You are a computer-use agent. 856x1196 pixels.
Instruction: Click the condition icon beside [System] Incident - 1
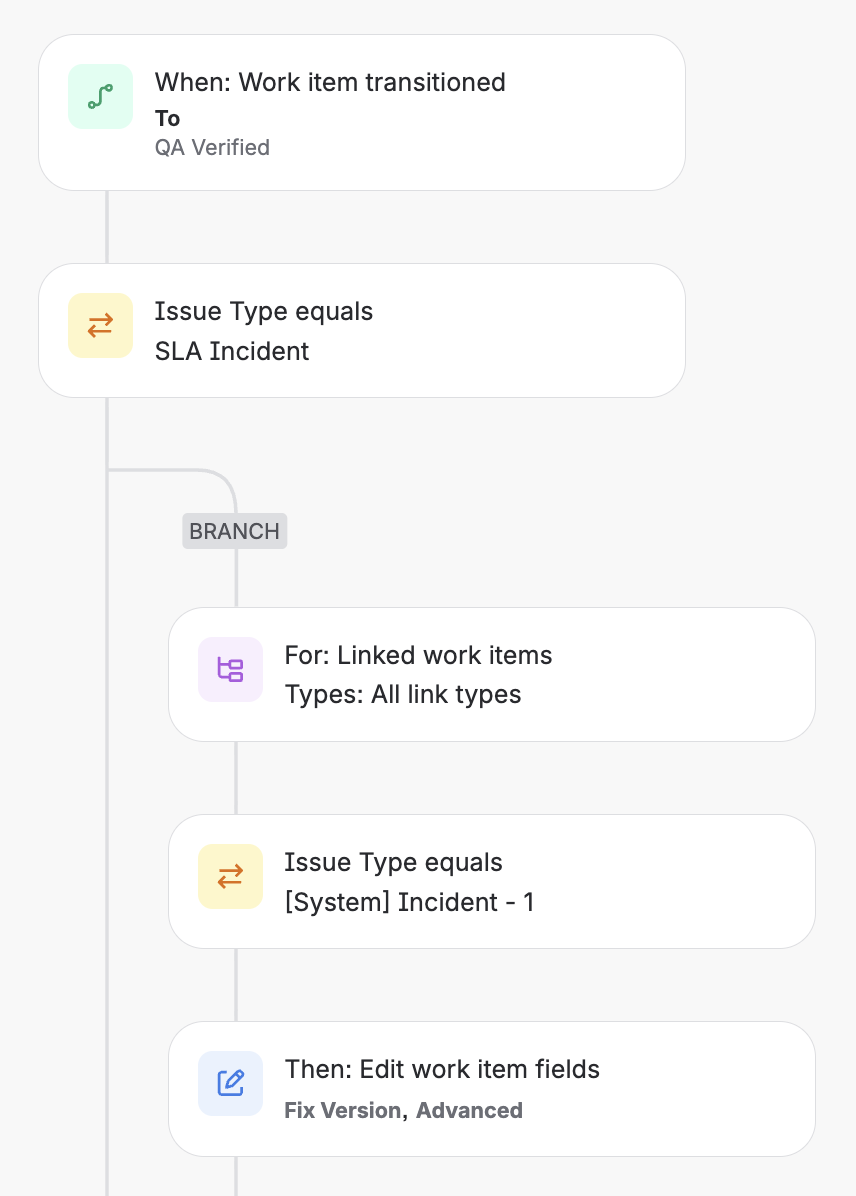point(230,876)
